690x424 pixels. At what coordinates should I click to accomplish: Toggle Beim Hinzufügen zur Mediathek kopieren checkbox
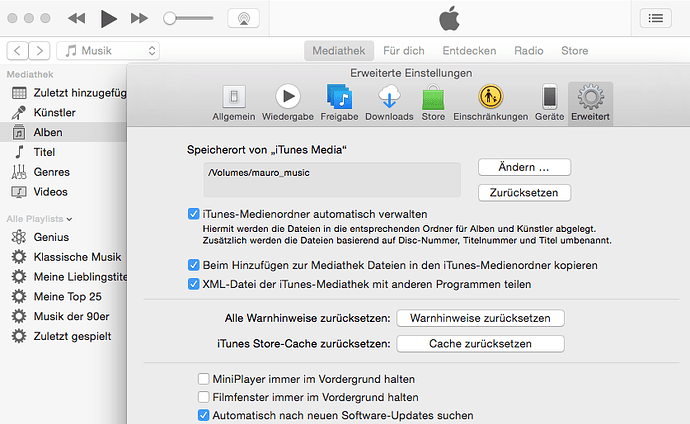point(194,265)
